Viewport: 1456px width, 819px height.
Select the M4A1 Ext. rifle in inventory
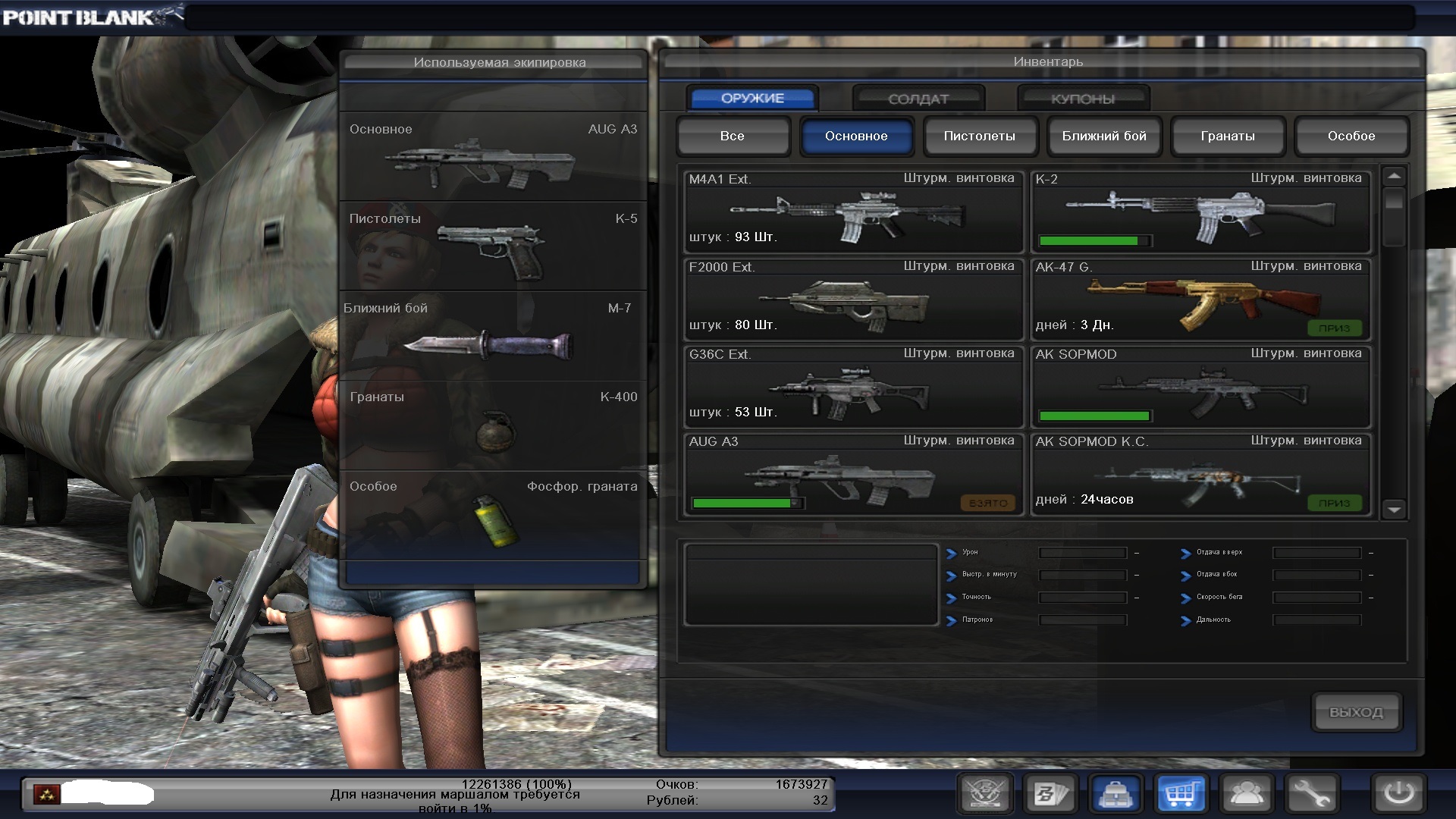click(854, 212)
